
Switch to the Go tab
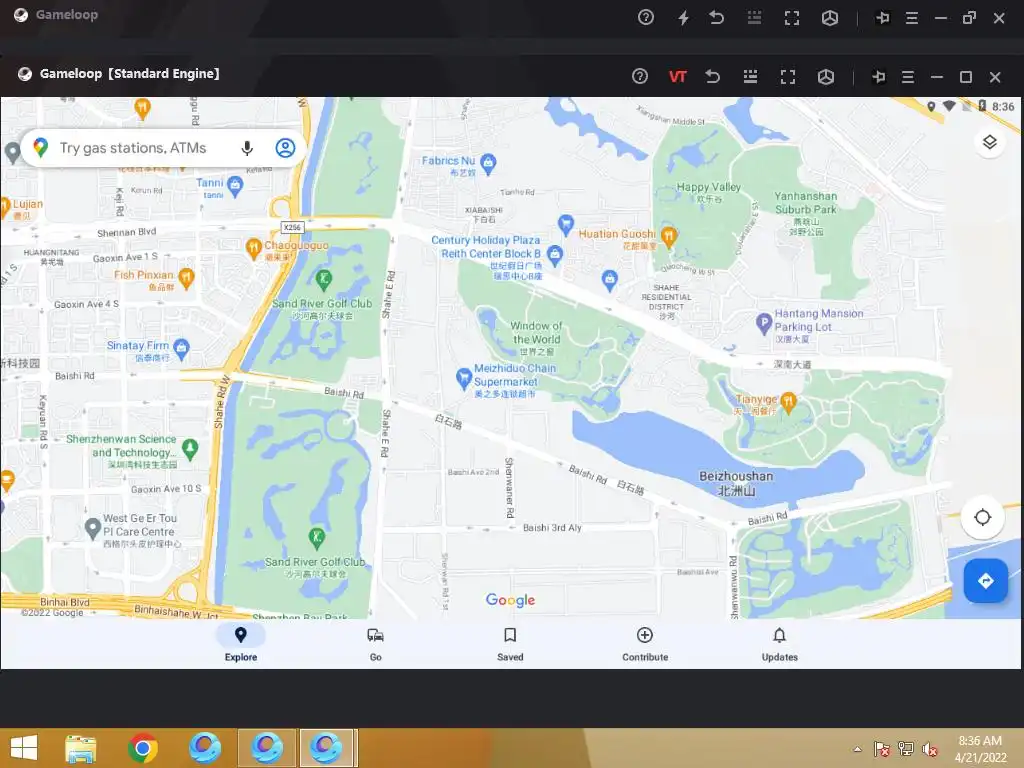(x=376, y=644)
